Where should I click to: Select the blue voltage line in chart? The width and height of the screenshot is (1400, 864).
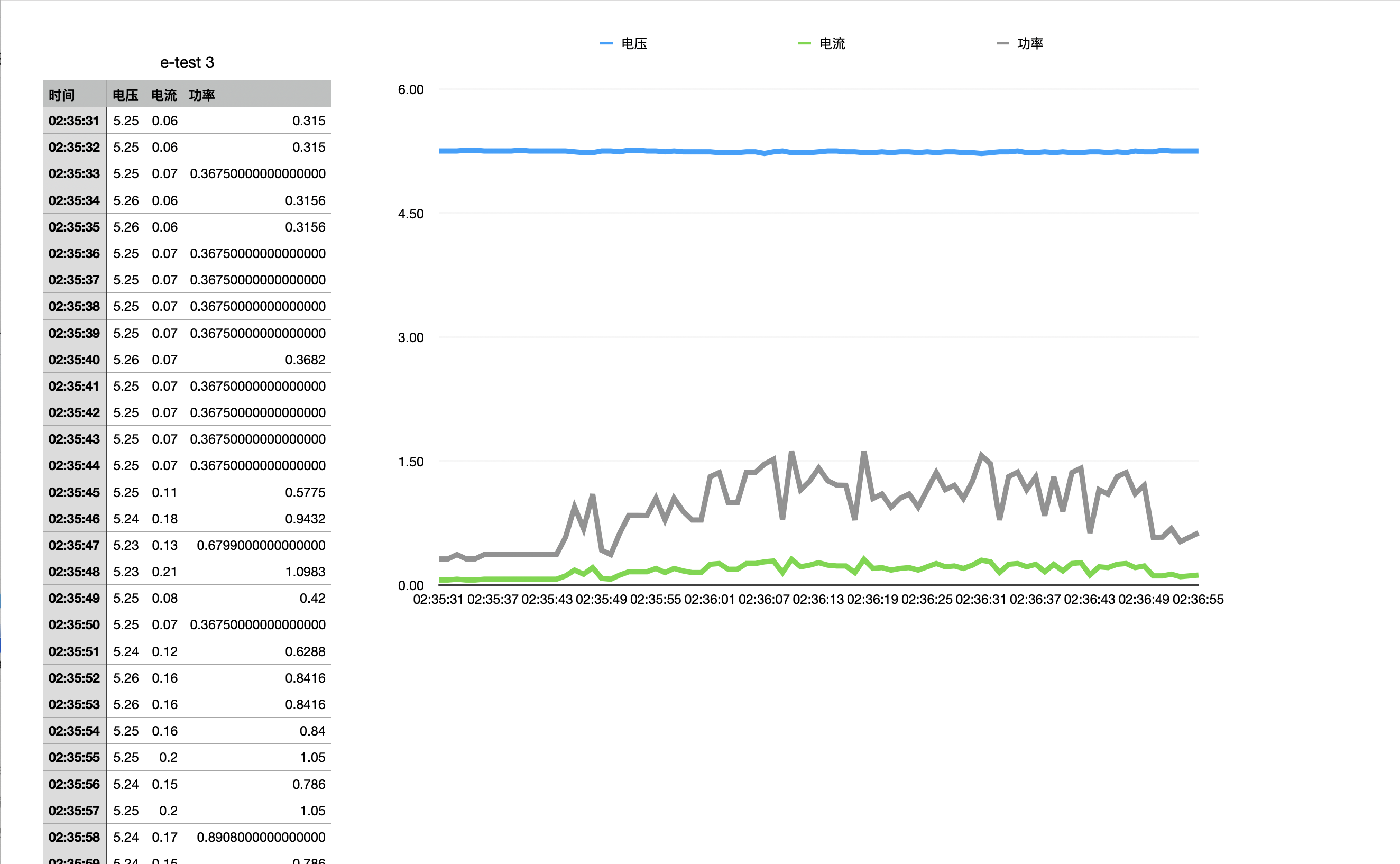[x=818, y=151]
